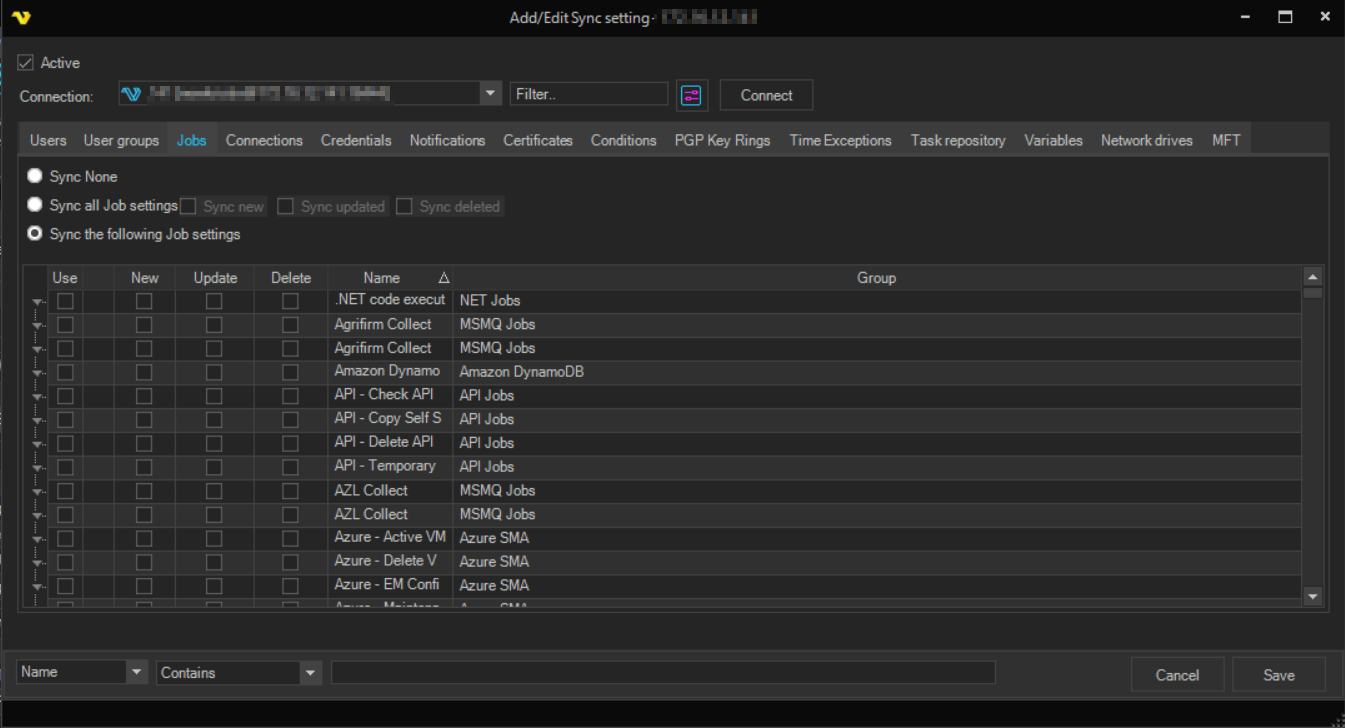Select the Sync None radio button
The width and height of the screenshot is (1345, 728).
pyautogui.click(x=35, y=176)
